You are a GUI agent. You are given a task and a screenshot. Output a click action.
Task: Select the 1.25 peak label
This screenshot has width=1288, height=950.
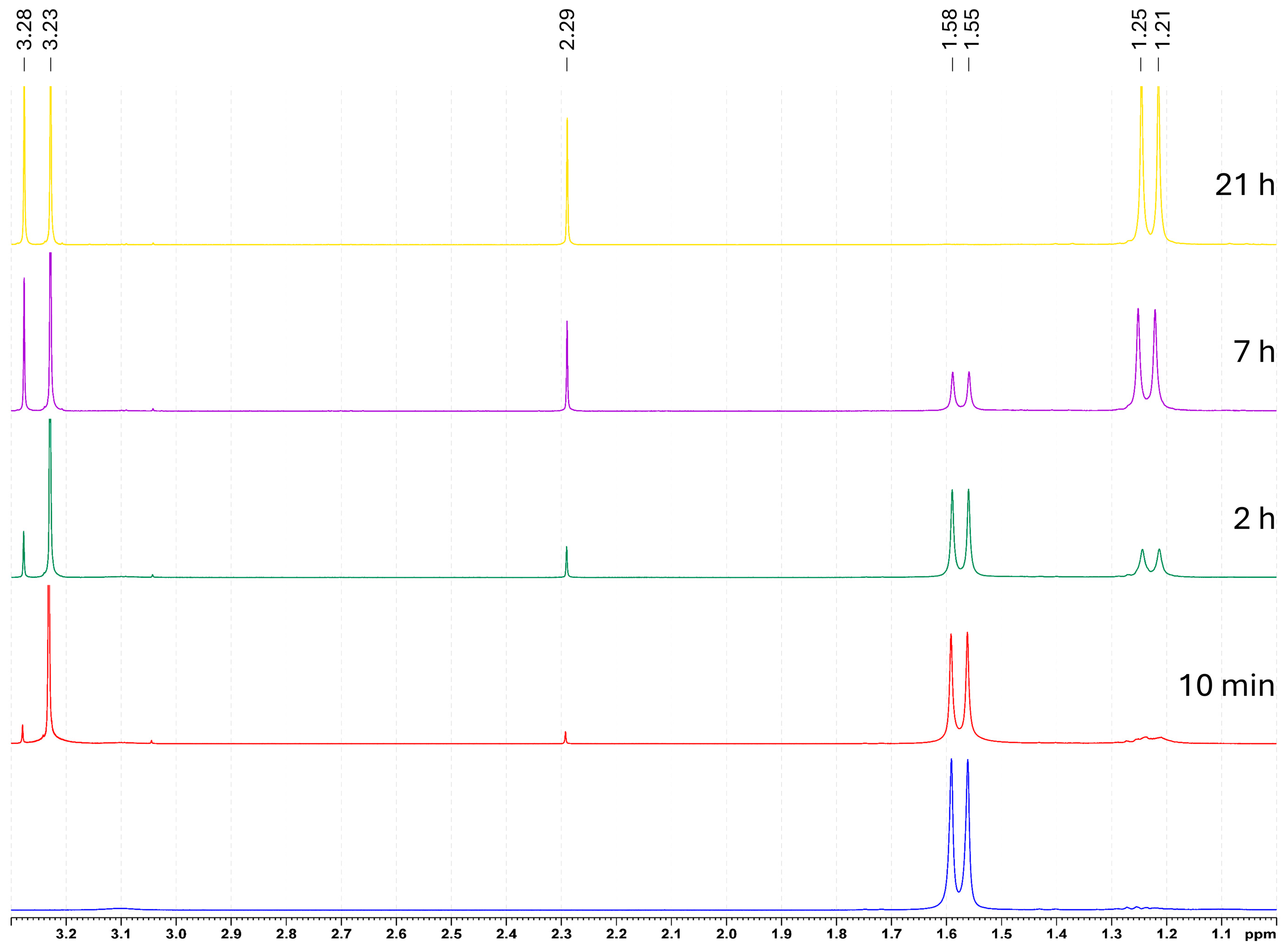[x=1139, y=30]
